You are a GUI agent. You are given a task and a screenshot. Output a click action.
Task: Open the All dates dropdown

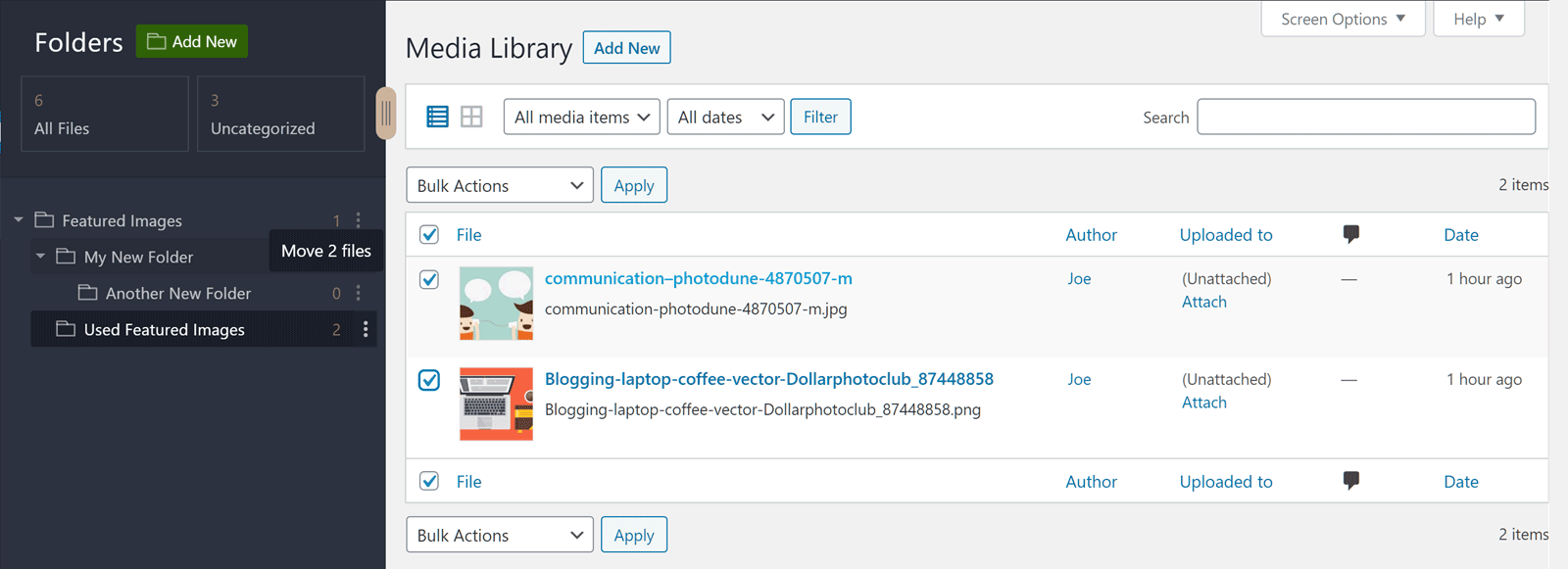(x=725, y=118)
